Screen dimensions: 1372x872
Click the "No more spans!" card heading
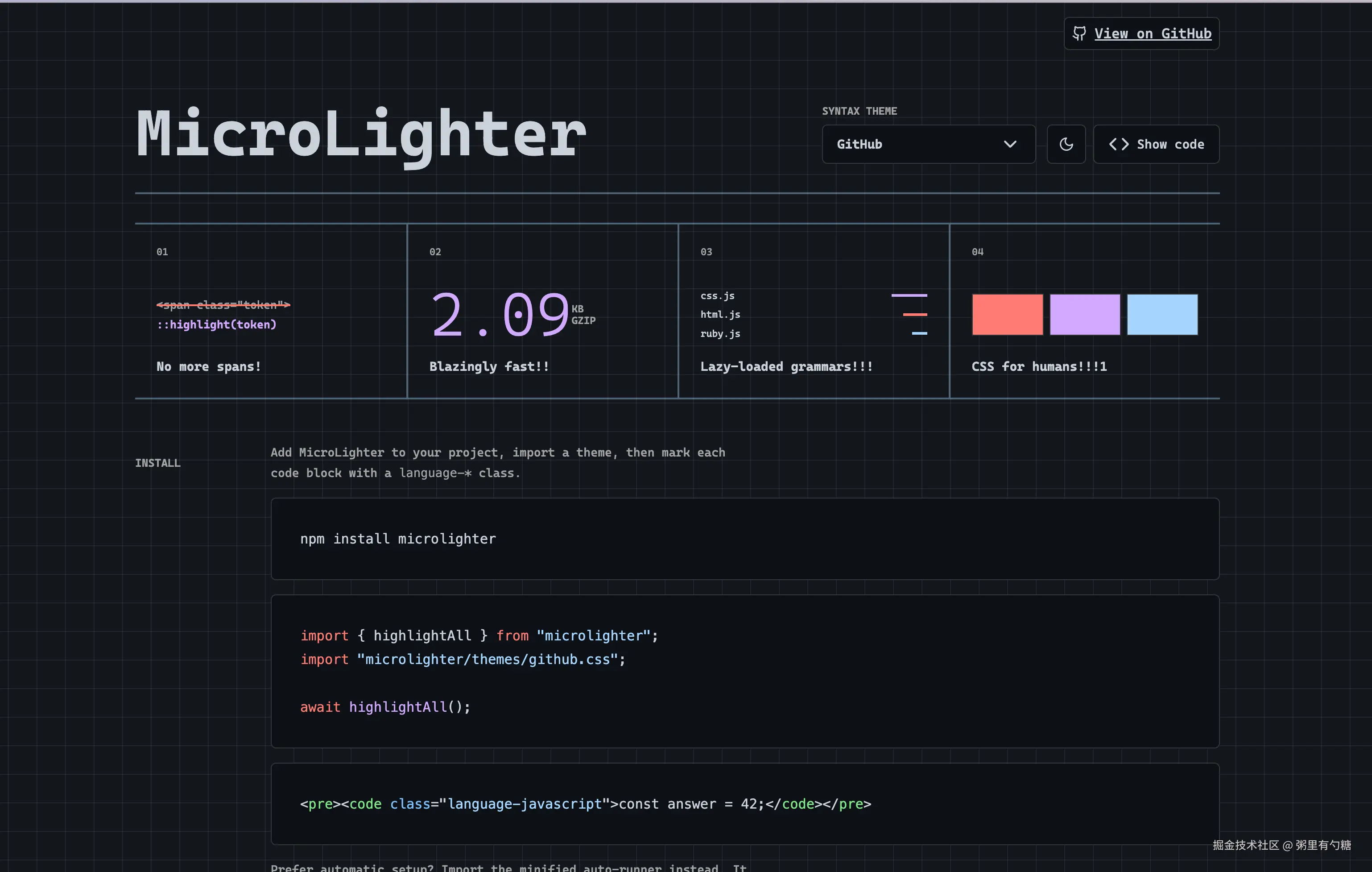coord(209,366)
